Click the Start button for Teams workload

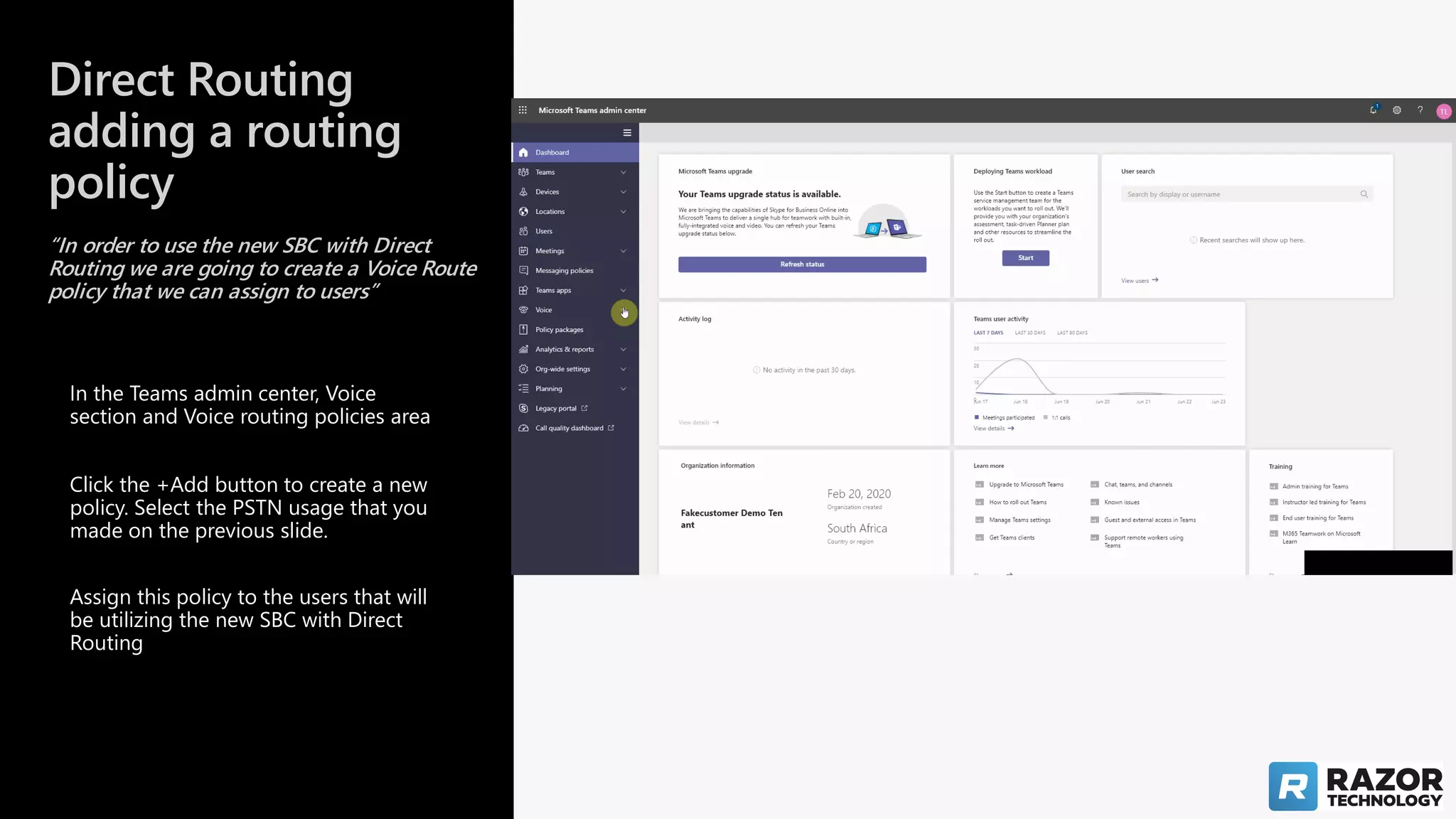1025,258
